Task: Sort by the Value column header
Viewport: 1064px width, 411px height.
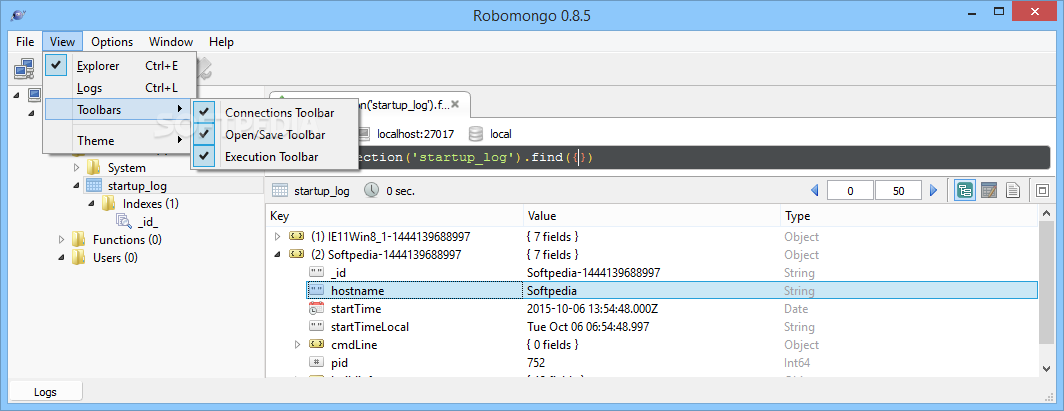Action: click(x=652, y=216)
